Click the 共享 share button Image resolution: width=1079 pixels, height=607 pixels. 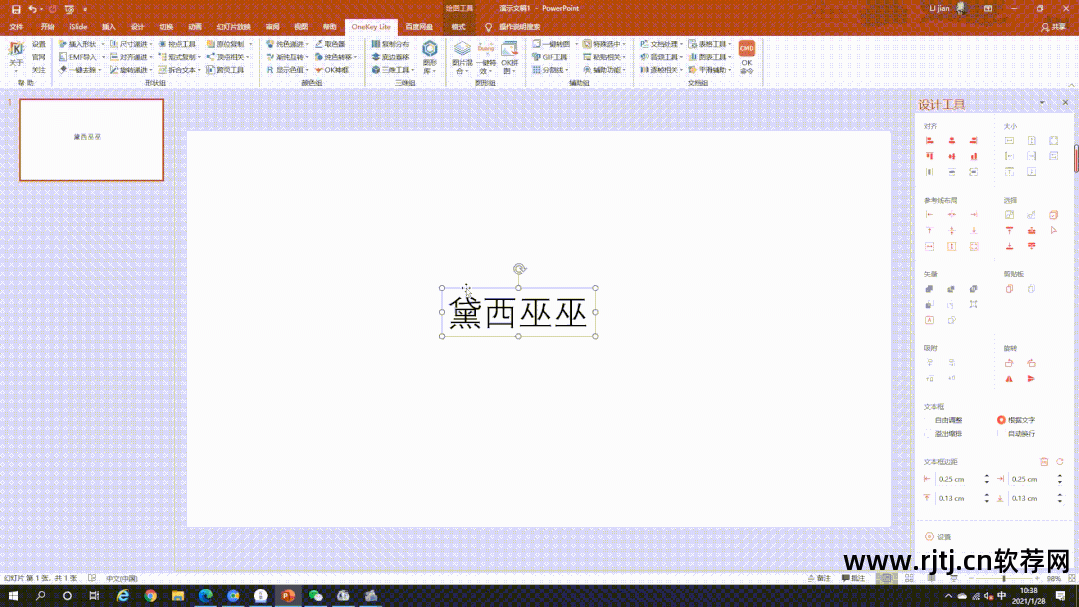point(1053,27)
